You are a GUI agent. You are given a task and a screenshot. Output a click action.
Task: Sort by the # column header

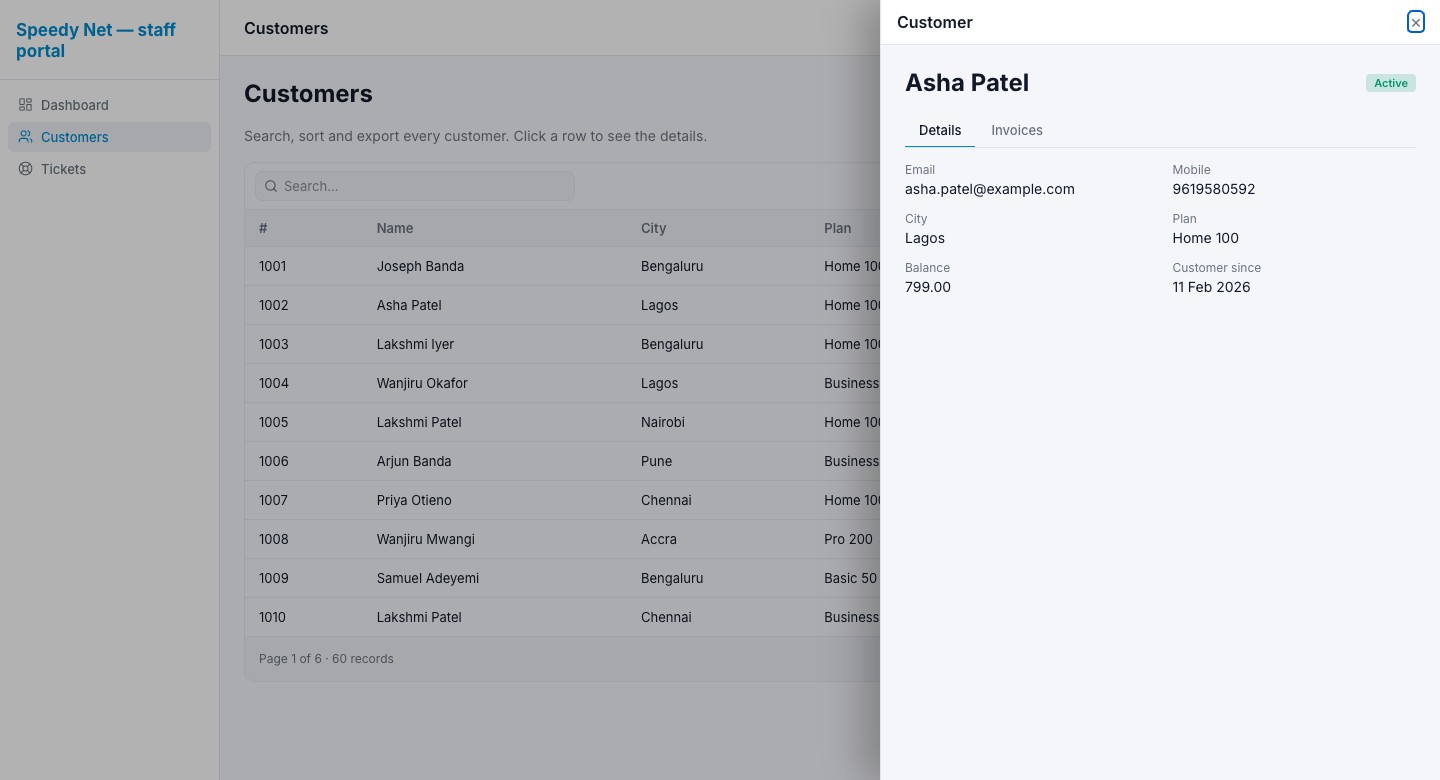[x=263, y=228]
